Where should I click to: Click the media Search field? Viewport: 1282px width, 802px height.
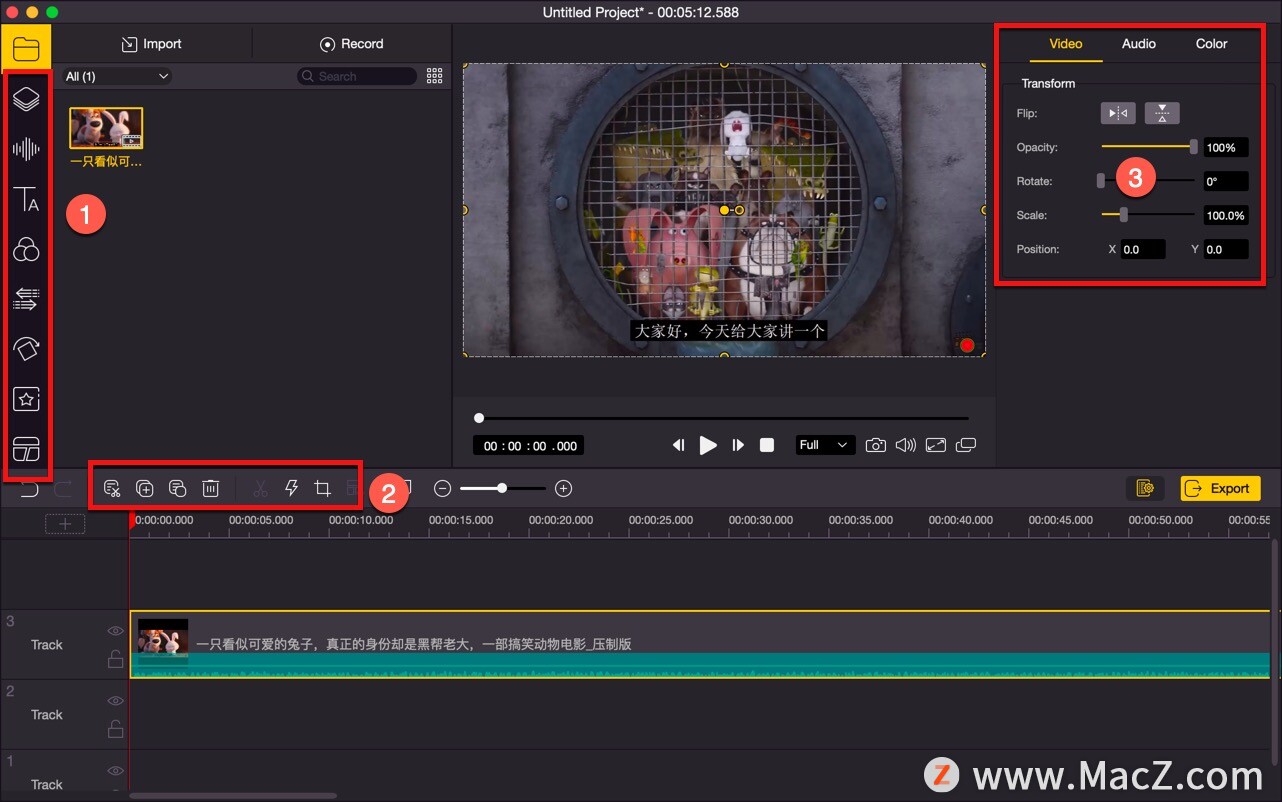[x=357, y=76]
